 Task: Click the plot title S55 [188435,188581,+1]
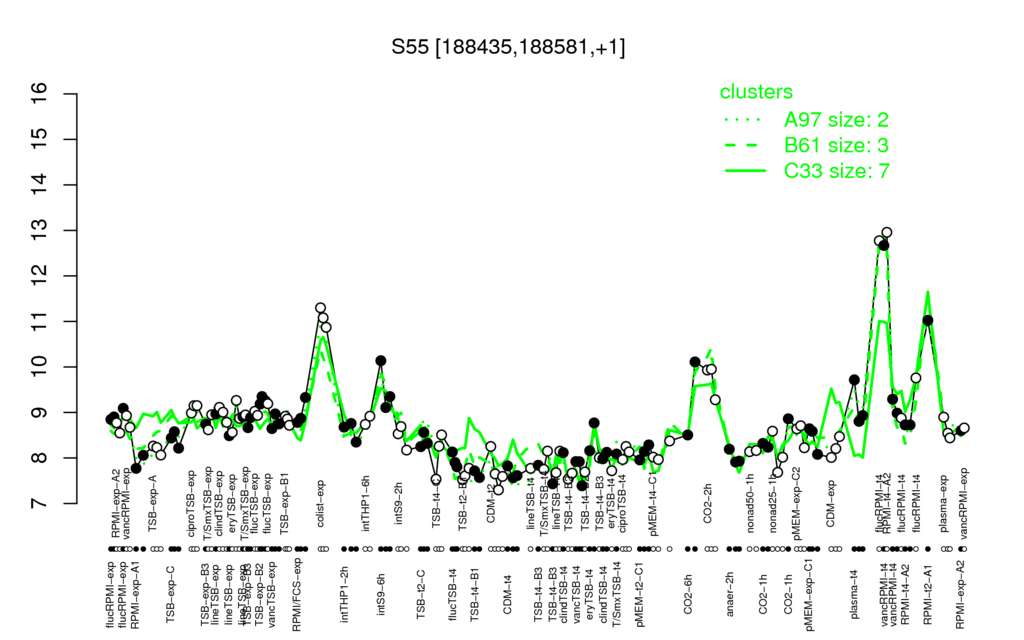point(508,48)
